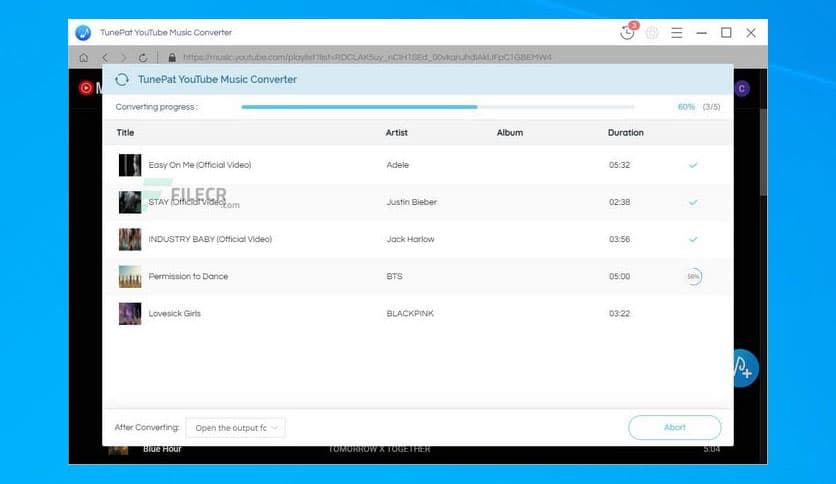Open the conversion history clock icon
Viewport: 836px width, 484px height.
tap(628, 33)
